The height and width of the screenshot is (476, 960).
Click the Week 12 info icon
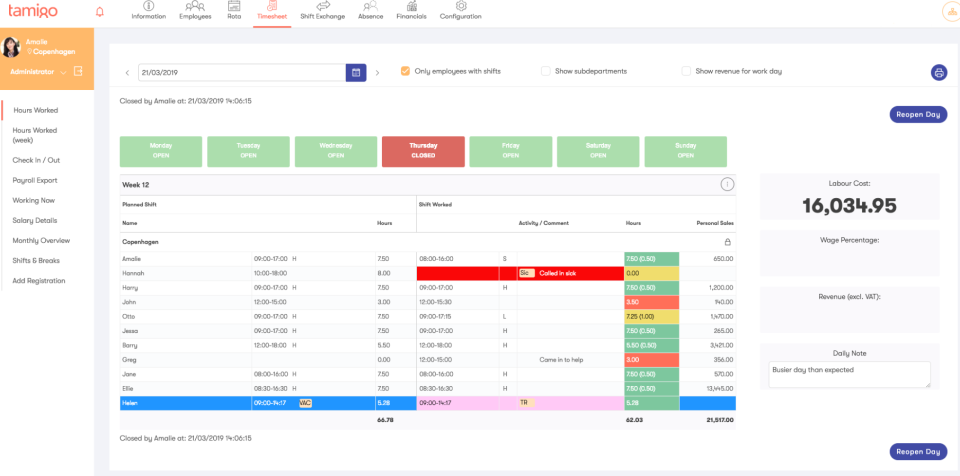727,184
